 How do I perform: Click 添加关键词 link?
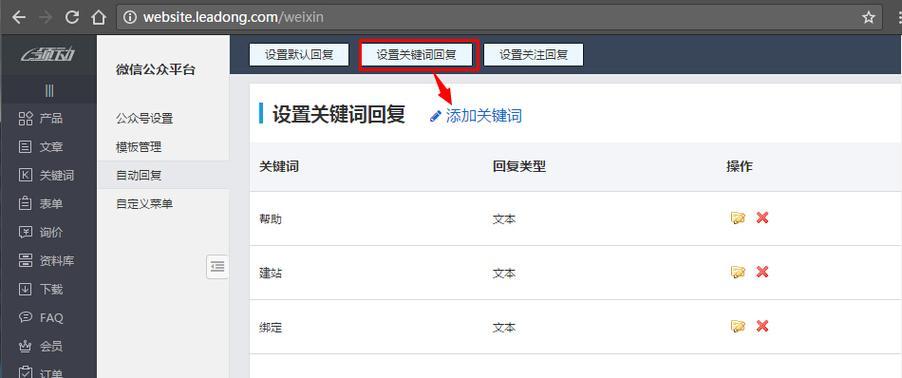click(476, 116)
